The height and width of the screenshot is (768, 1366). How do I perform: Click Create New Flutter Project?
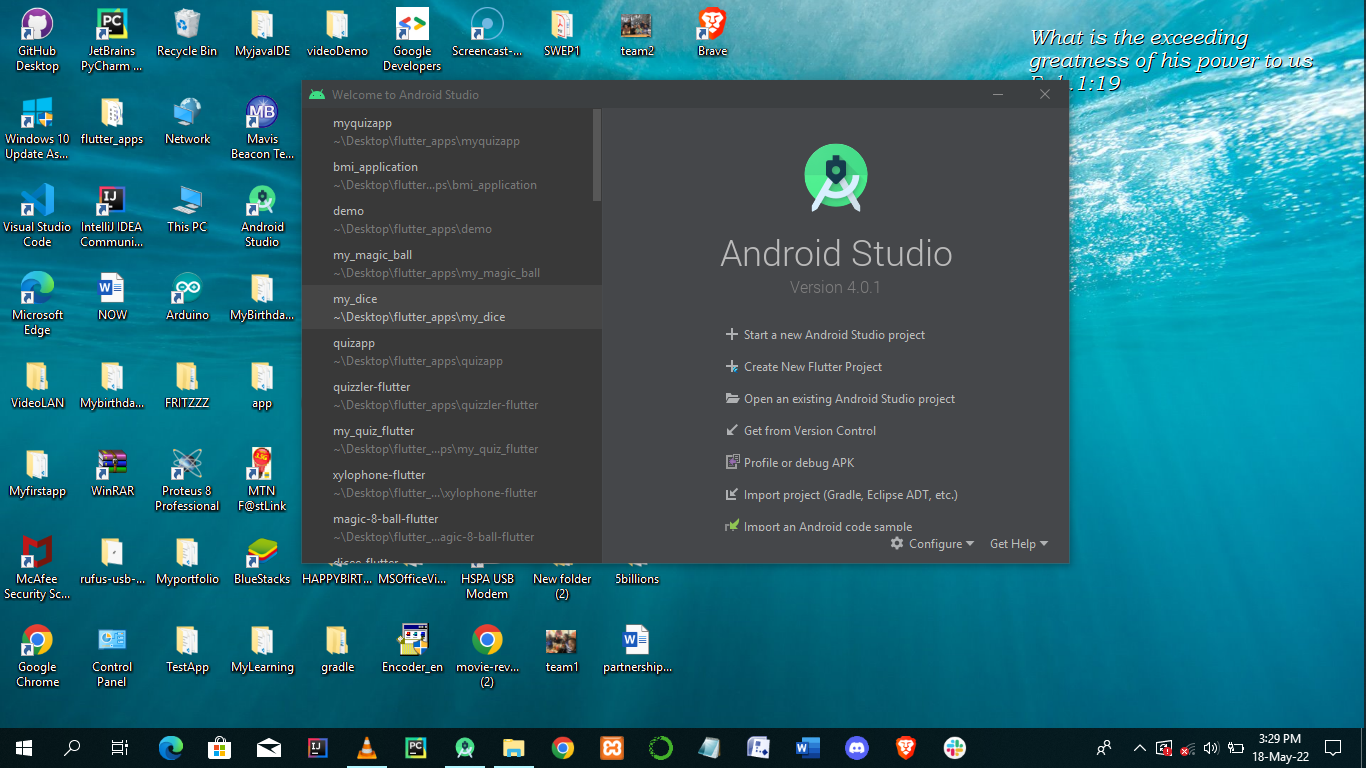804,367
